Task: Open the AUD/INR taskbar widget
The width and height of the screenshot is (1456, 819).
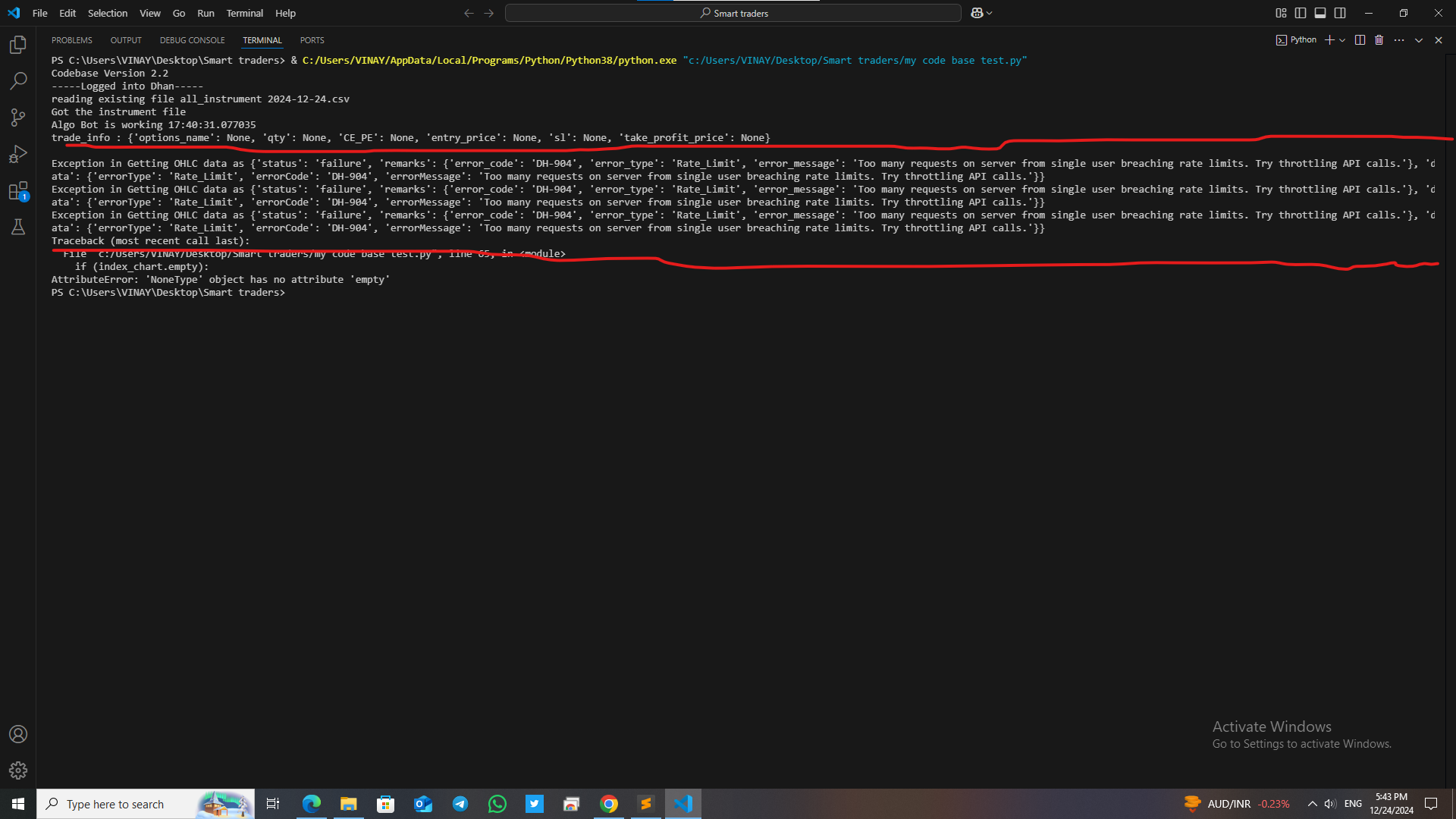Action: 1237,804
